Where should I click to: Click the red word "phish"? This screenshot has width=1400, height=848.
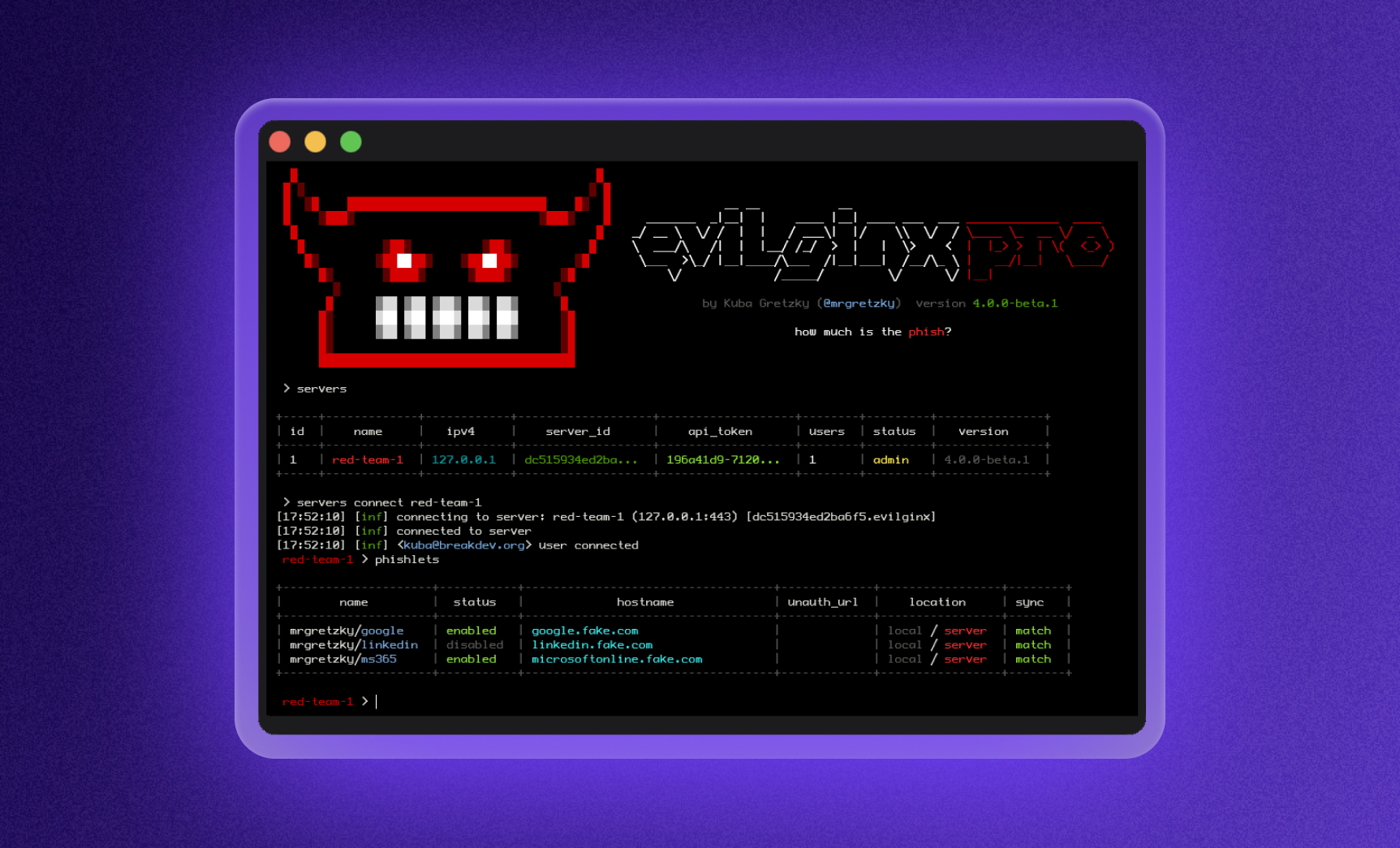click(926, 332)
